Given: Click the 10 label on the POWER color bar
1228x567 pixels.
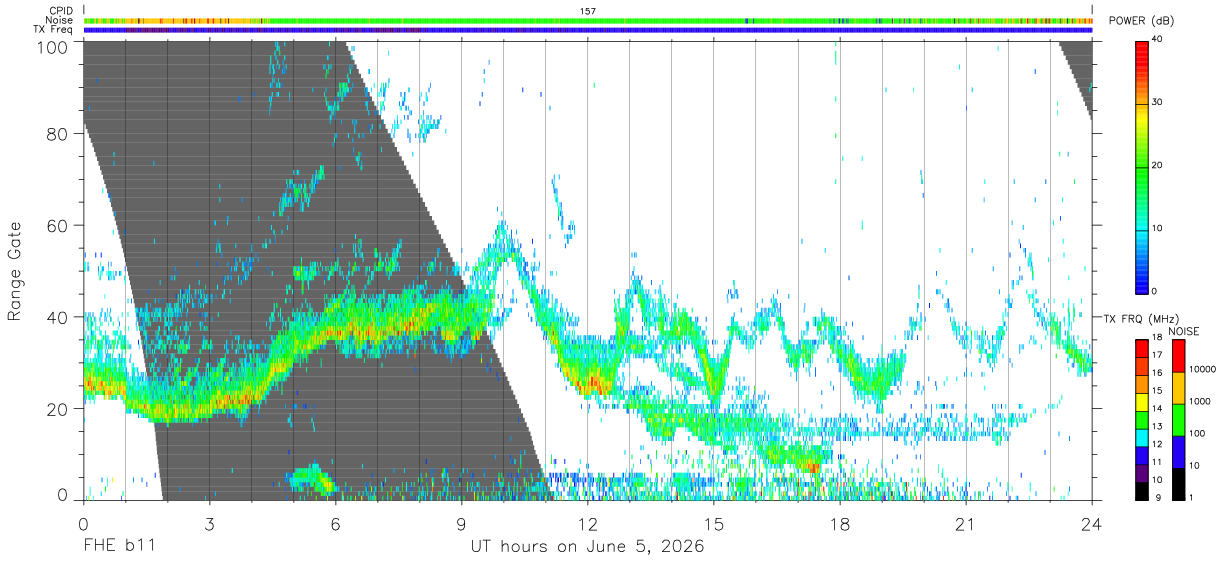Looking at the screenshot, I should coord(1157,228).
